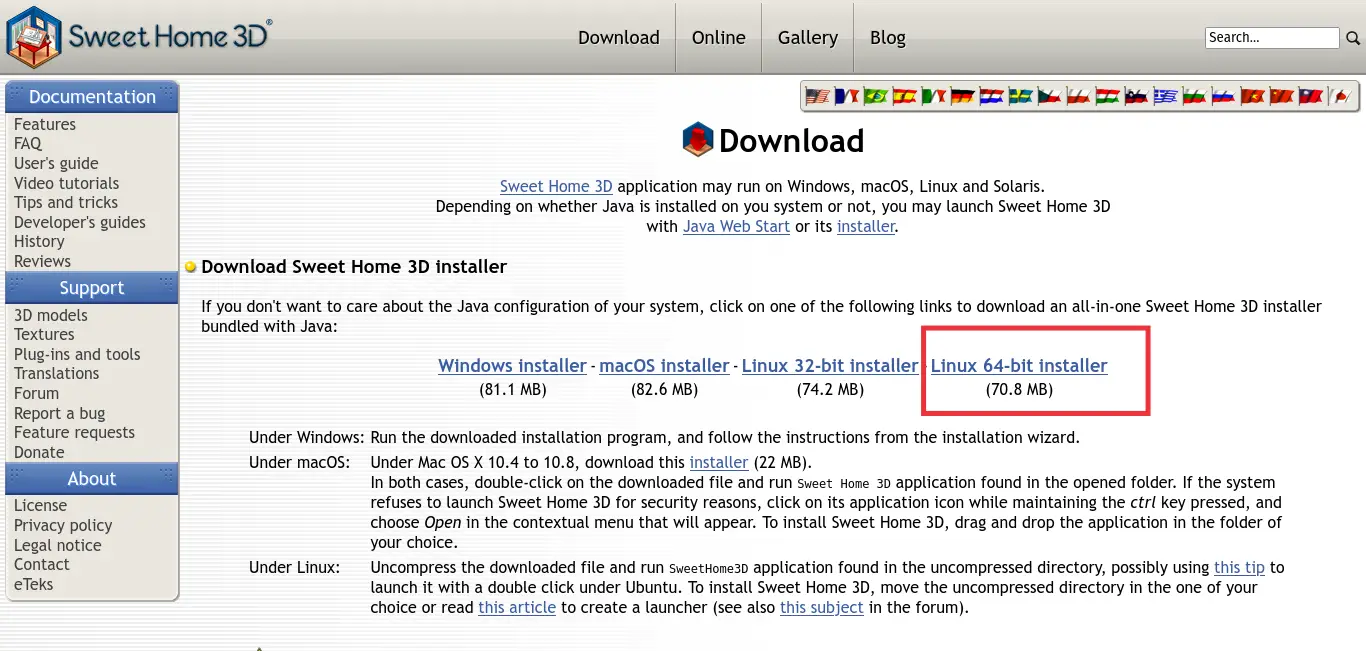Switch language with the French flag
This screenshot has height=651, width=1366.
(847, 97)
